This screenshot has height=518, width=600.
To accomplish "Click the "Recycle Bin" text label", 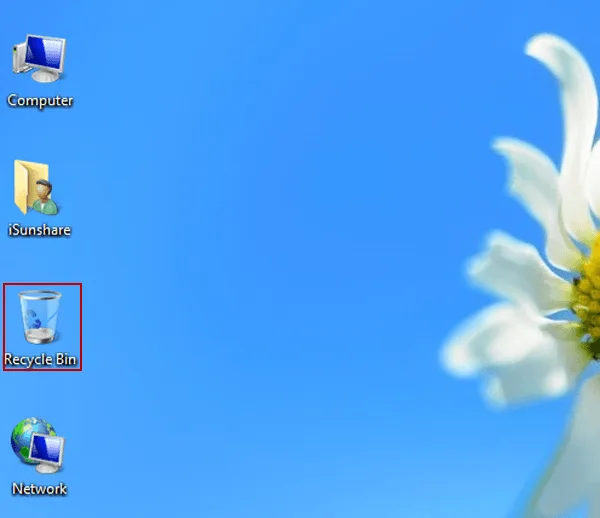I will point(41,359).
